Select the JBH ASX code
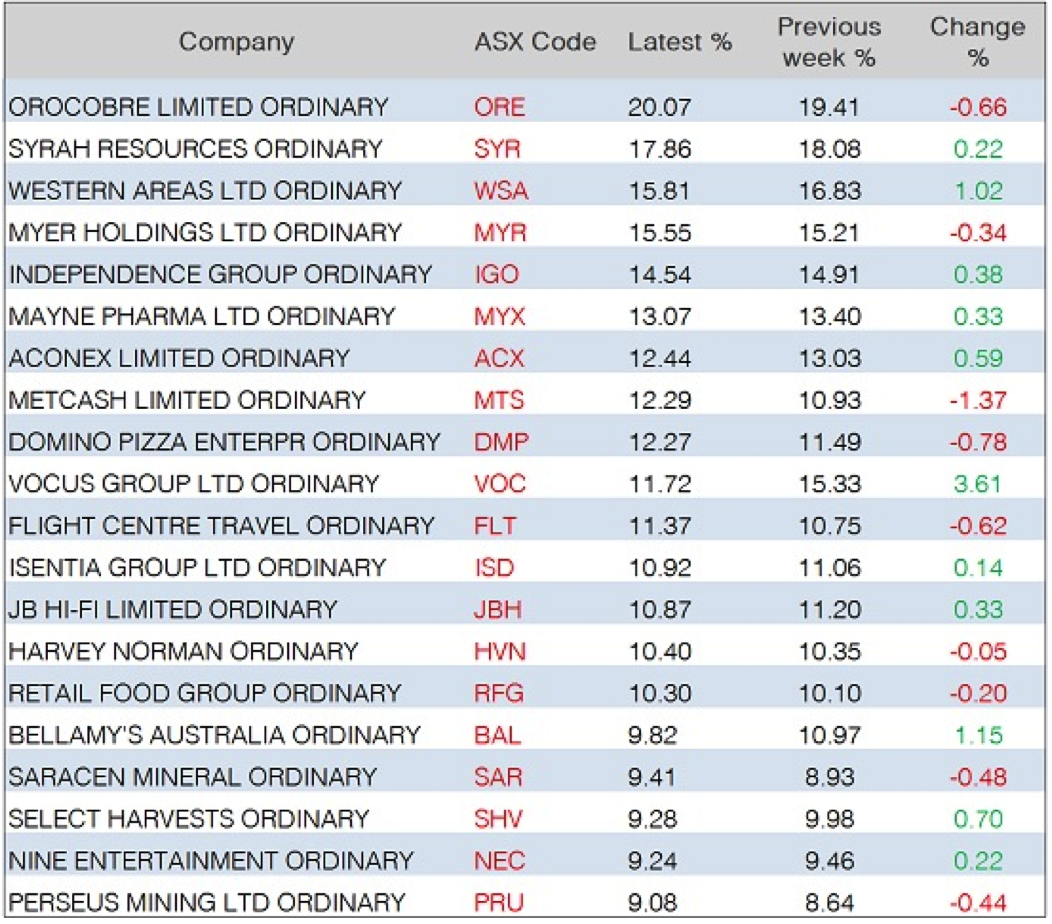This screenshot has width=1052, height=924. (499, 610)
